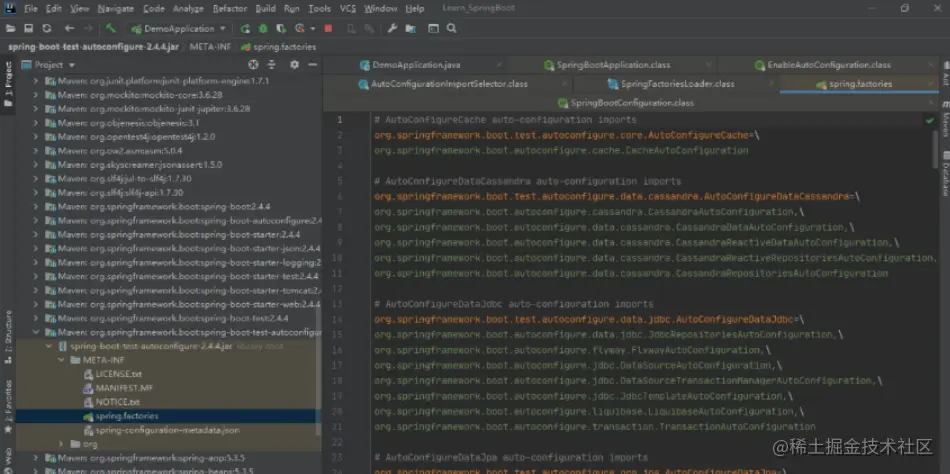Toggle the Web tool window stripe
Viewport: 950px width, 474px height.
click(8, 459)
